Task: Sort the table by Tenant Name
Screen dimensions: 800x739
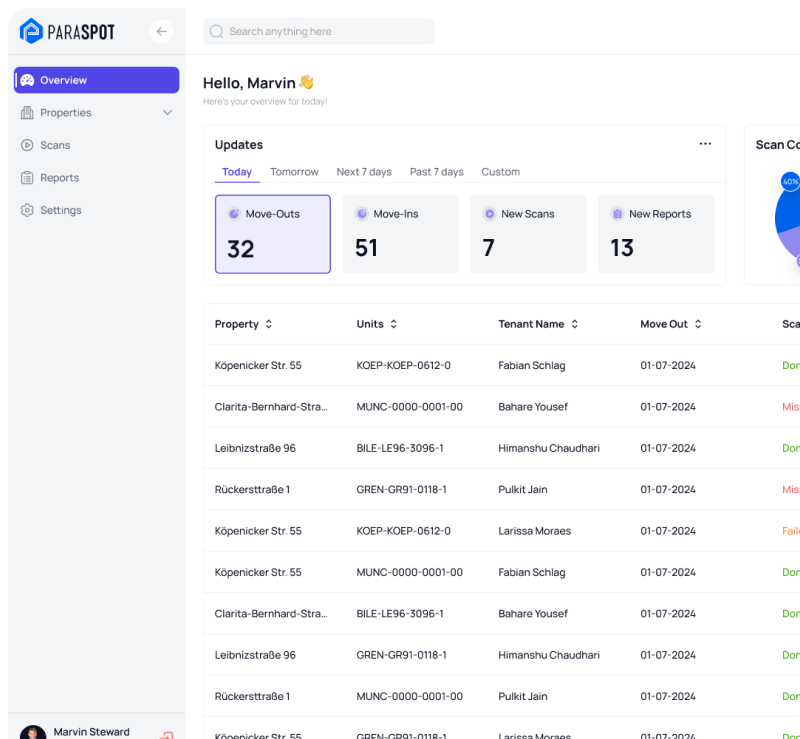Action: click(574, 324)
